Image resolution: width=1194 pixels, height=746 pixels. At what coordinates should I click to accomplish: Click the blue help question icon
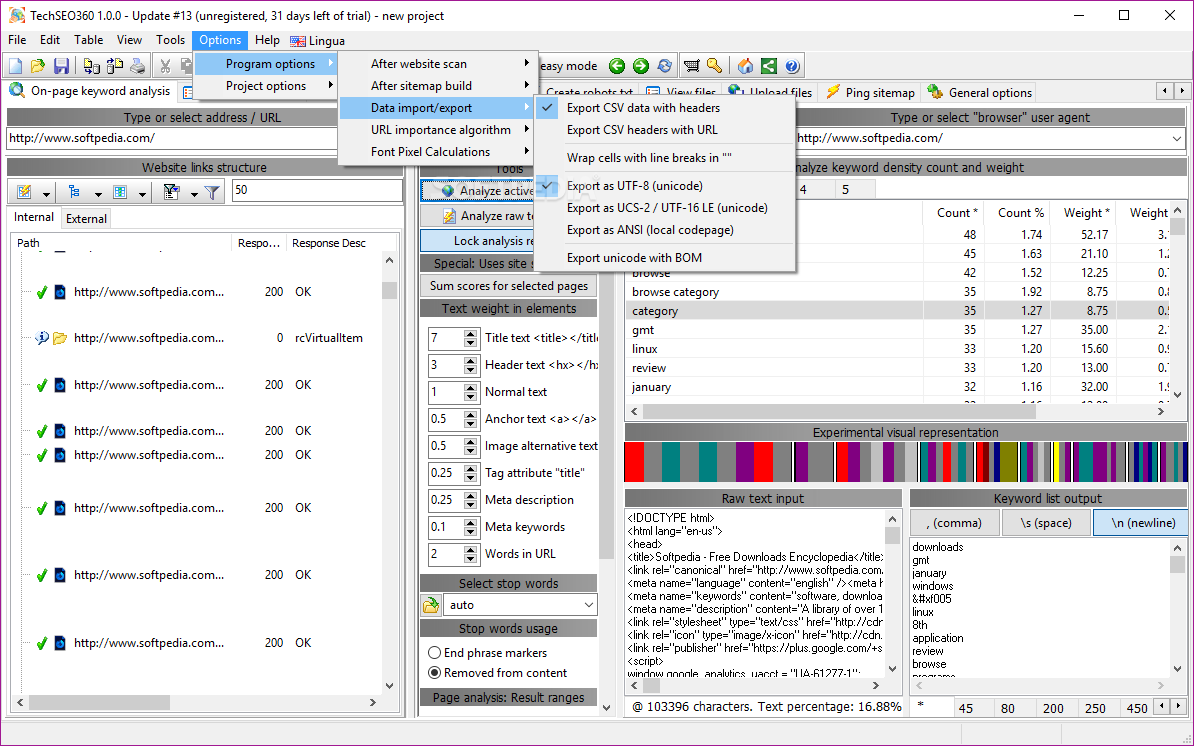(791, 66)
